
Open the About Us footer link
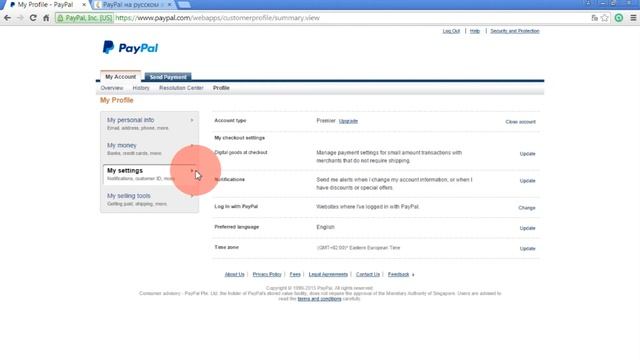point(234,274)
